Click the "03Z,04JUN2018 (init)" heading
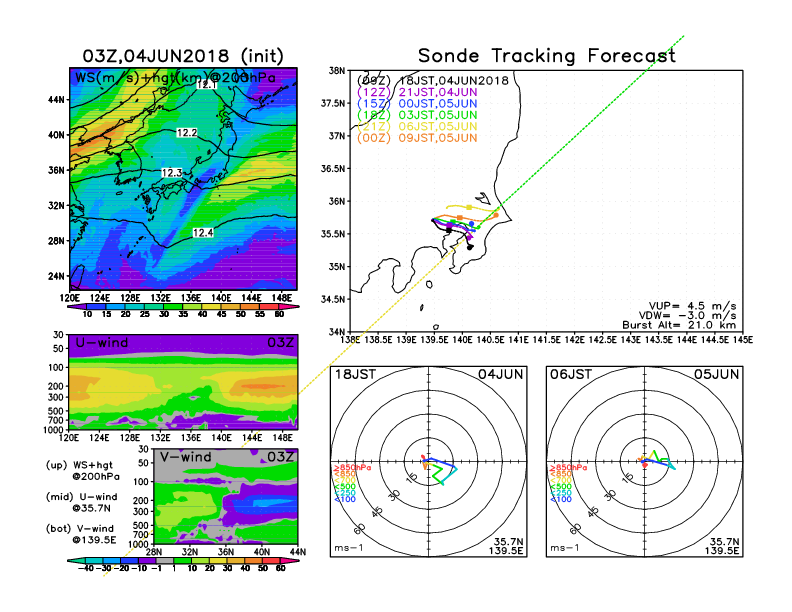The width and height of the screenshot is (792, 612). [183, 56]
